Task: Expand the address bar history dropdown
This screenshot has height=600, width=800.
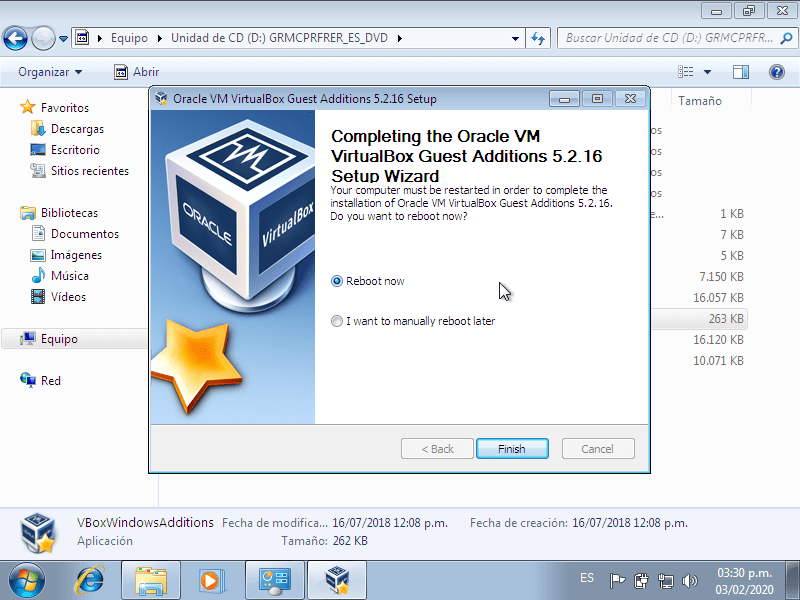Action: coord(516,39)
